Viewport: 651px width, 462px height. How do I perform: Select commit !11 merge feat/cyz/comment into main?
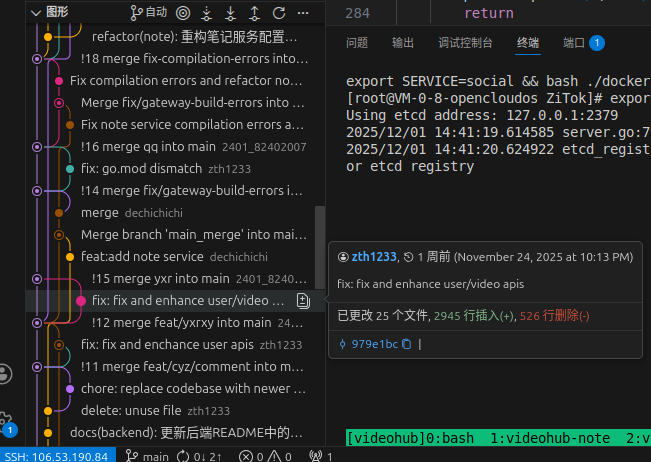pos(175,367)
